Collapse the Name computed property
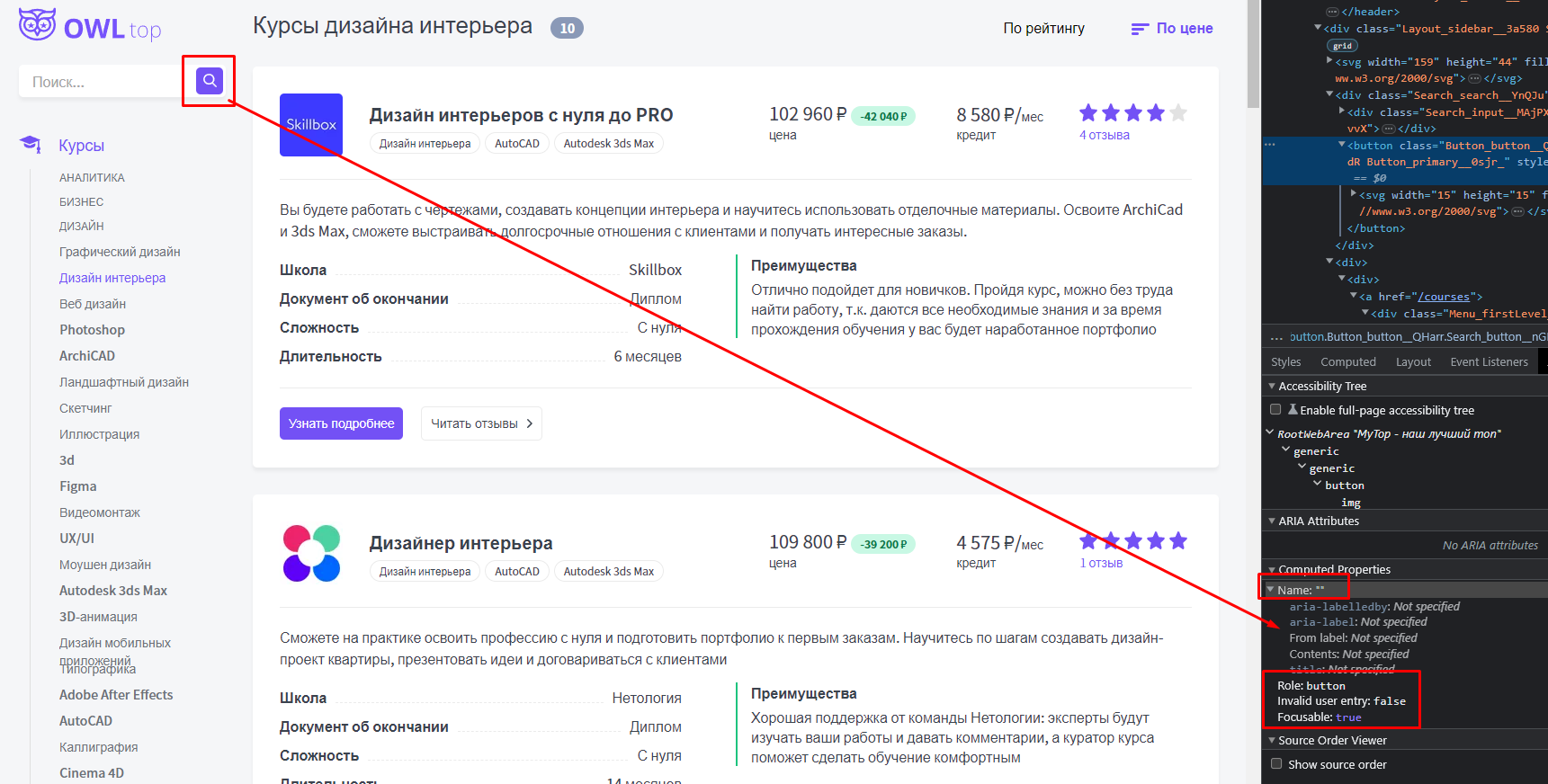Viewport: 1548px width, 784px height. coord(1270,590)
